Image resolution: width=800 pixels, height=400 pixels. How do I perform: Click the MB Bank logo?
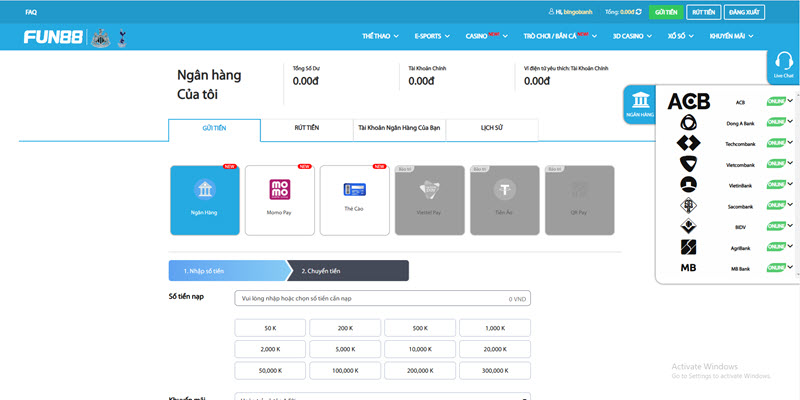coord(688,268)
